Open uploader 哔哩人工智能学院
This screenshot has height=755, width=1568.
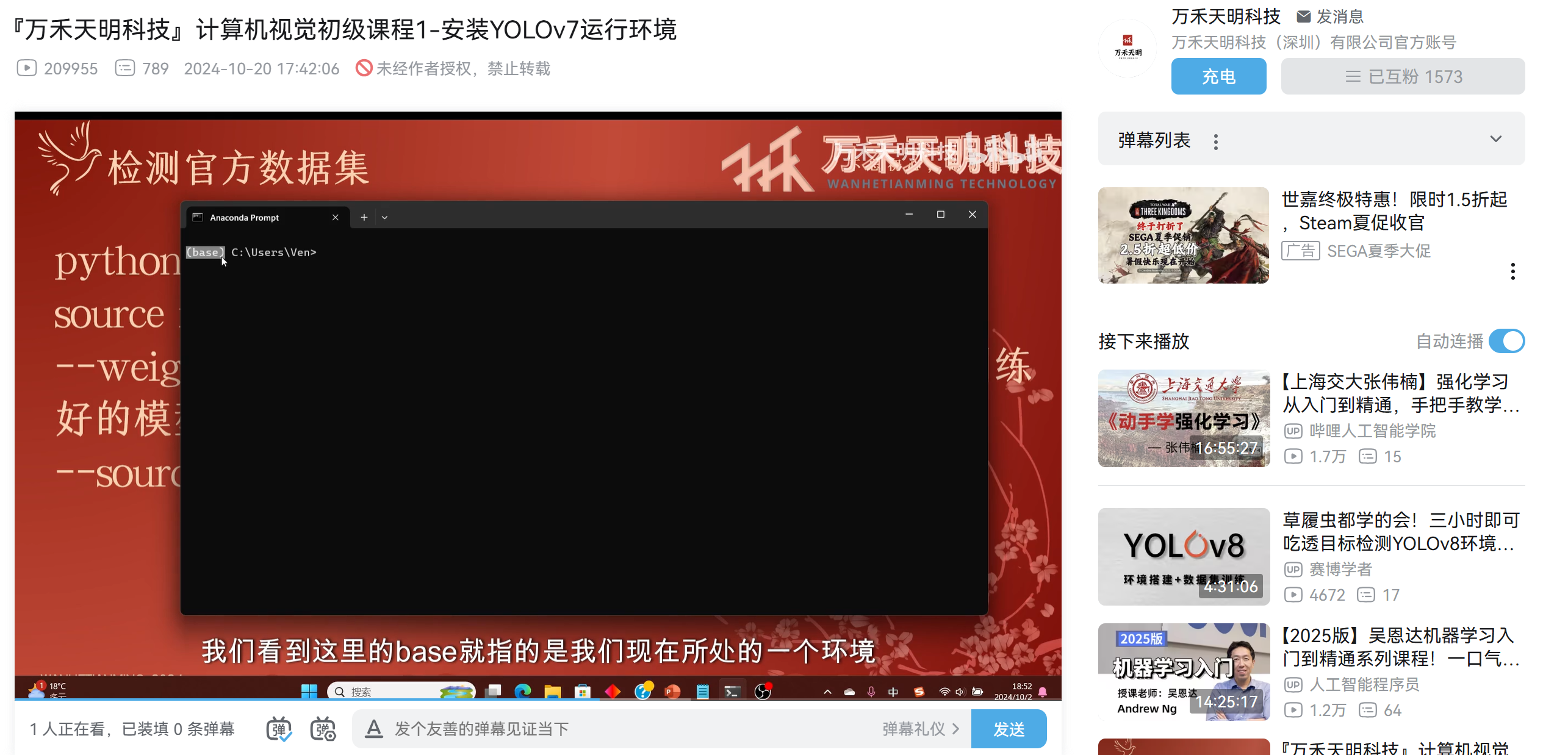pos(1372,431)
